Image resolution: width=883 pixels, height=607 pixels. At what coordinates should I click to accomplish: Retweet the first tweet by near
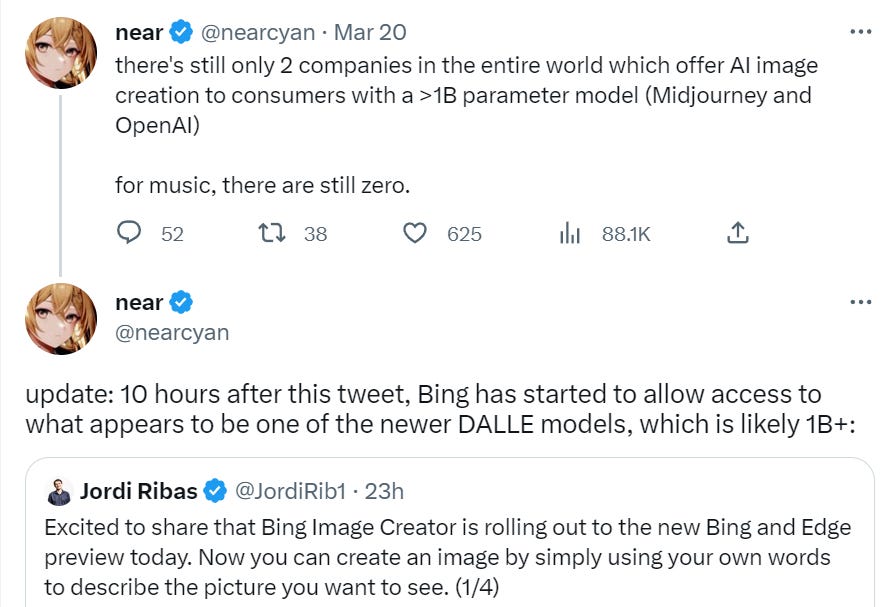pyautogui.click(x=271, y=233)
